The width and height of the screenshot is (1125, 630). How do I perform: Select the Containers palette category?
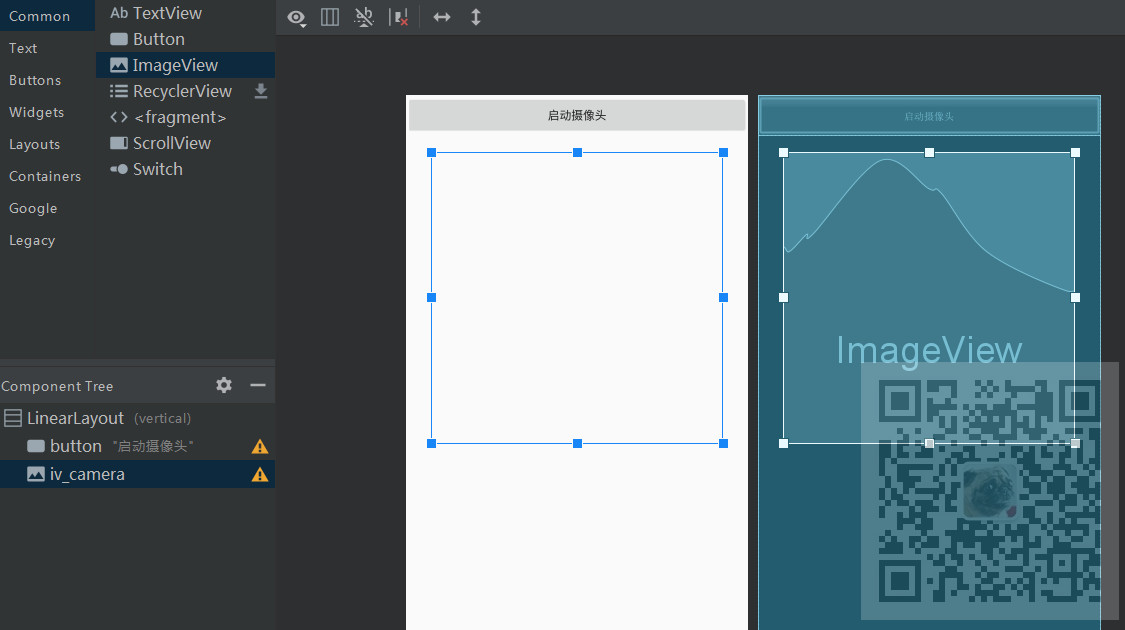pyautogui.click(x=47, y=176)
